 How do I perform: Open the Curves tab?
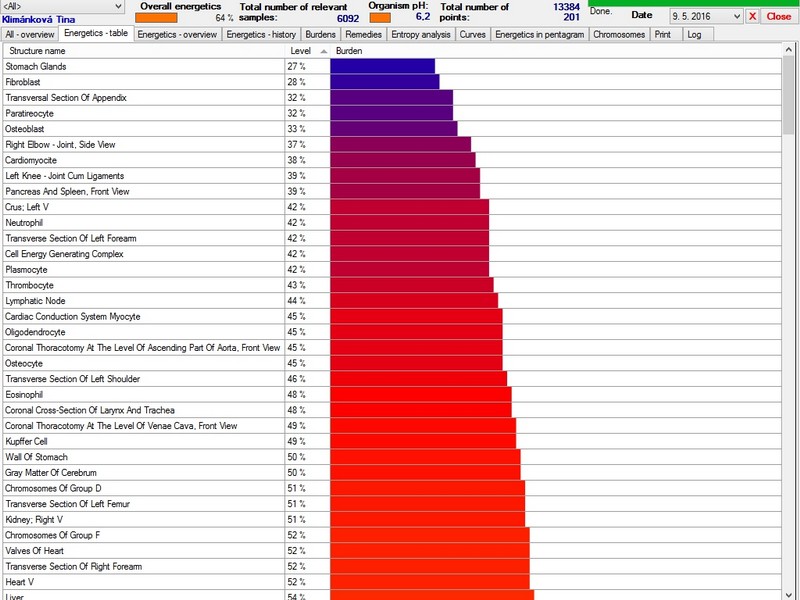[472, 35]
